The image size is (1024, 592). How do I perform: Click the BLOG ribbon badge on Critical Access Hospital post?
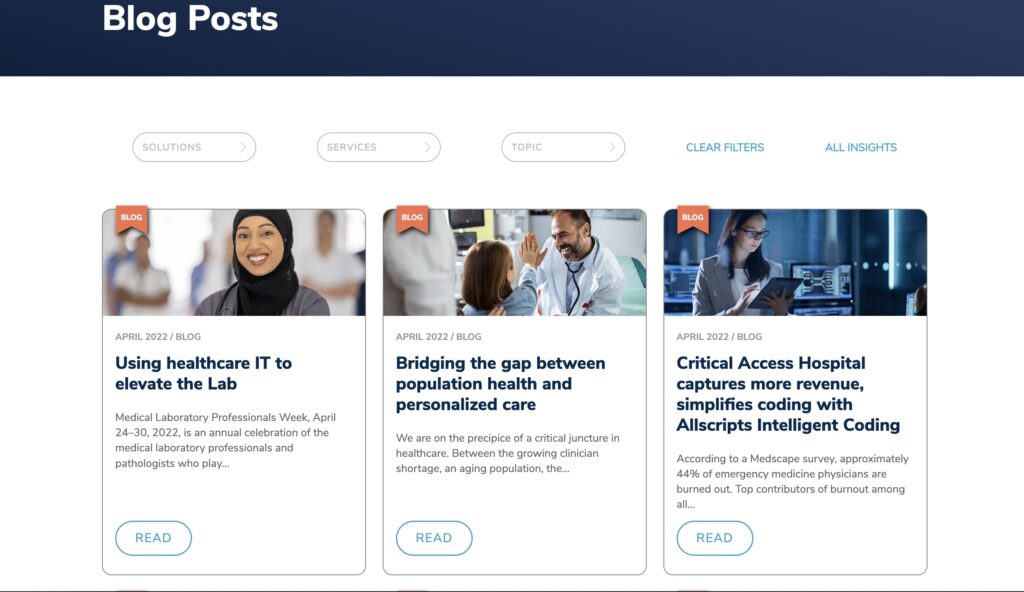(693, 219)
